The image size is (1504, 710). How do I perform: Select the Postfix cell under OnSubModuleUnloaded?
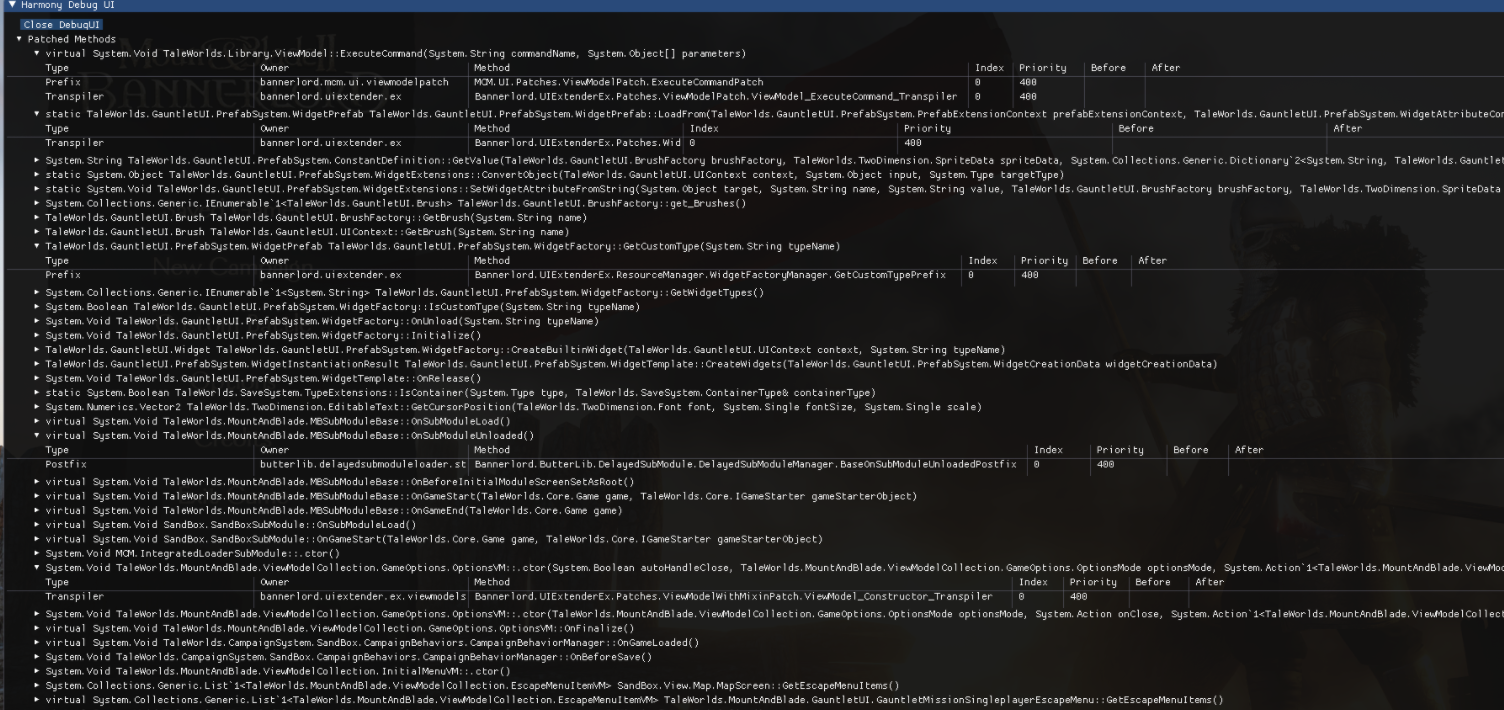(x=66, y=464)
